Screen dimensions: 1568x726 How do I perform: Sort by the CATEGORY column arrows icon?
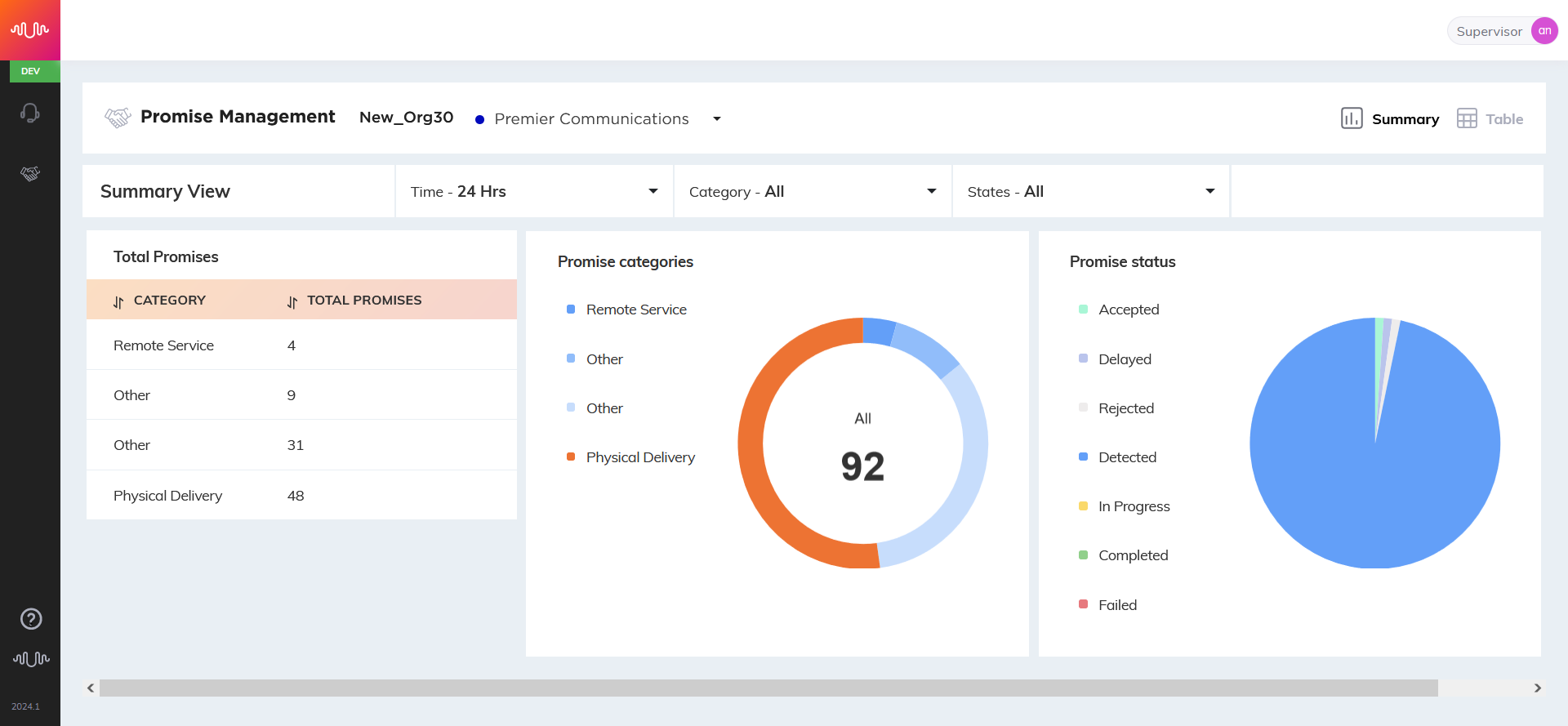tap(118, 302)
